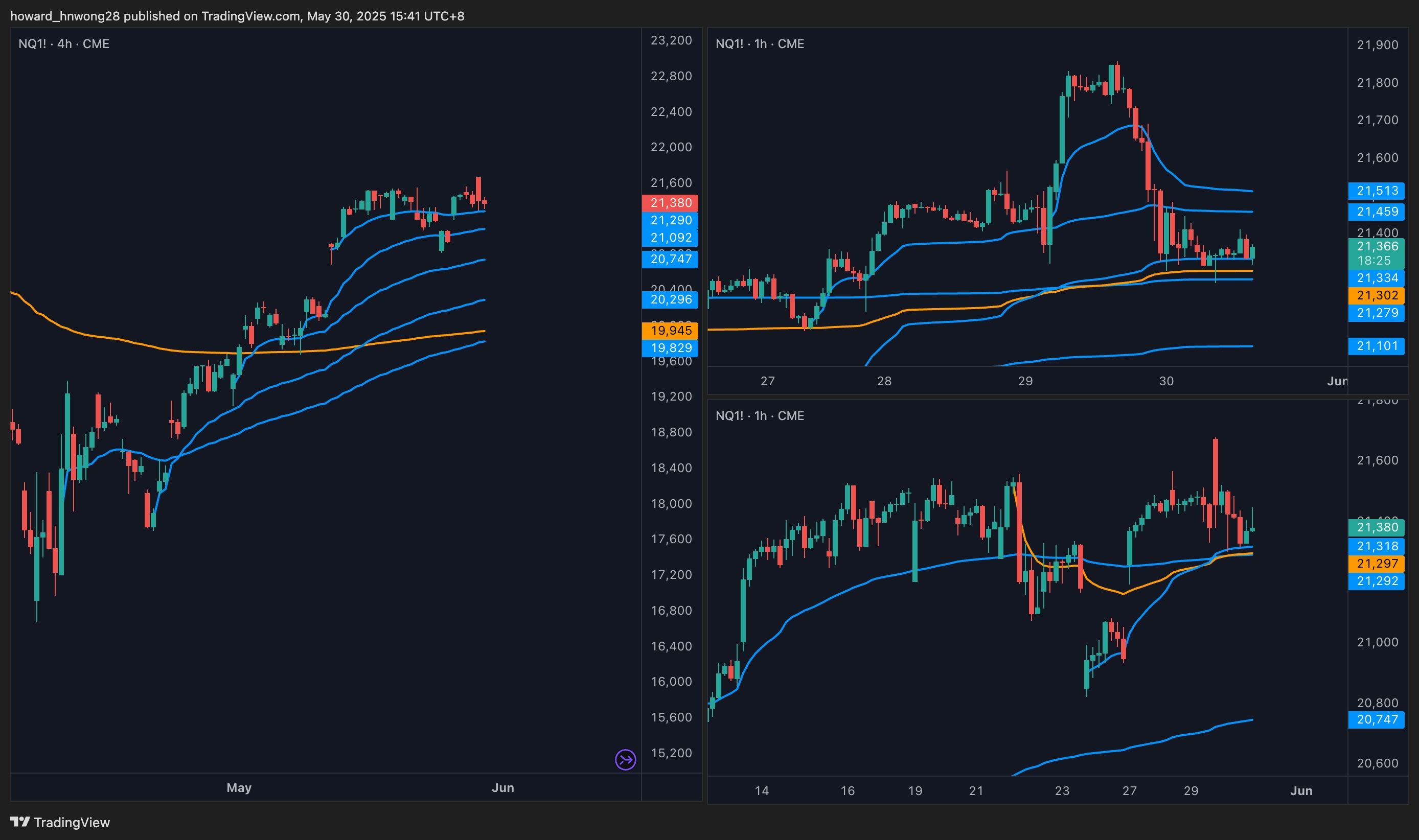The width and height of the screenshot is (1419, 840).
Task: Click date 16 on the bottom time axis
Action: pos(847,791)
